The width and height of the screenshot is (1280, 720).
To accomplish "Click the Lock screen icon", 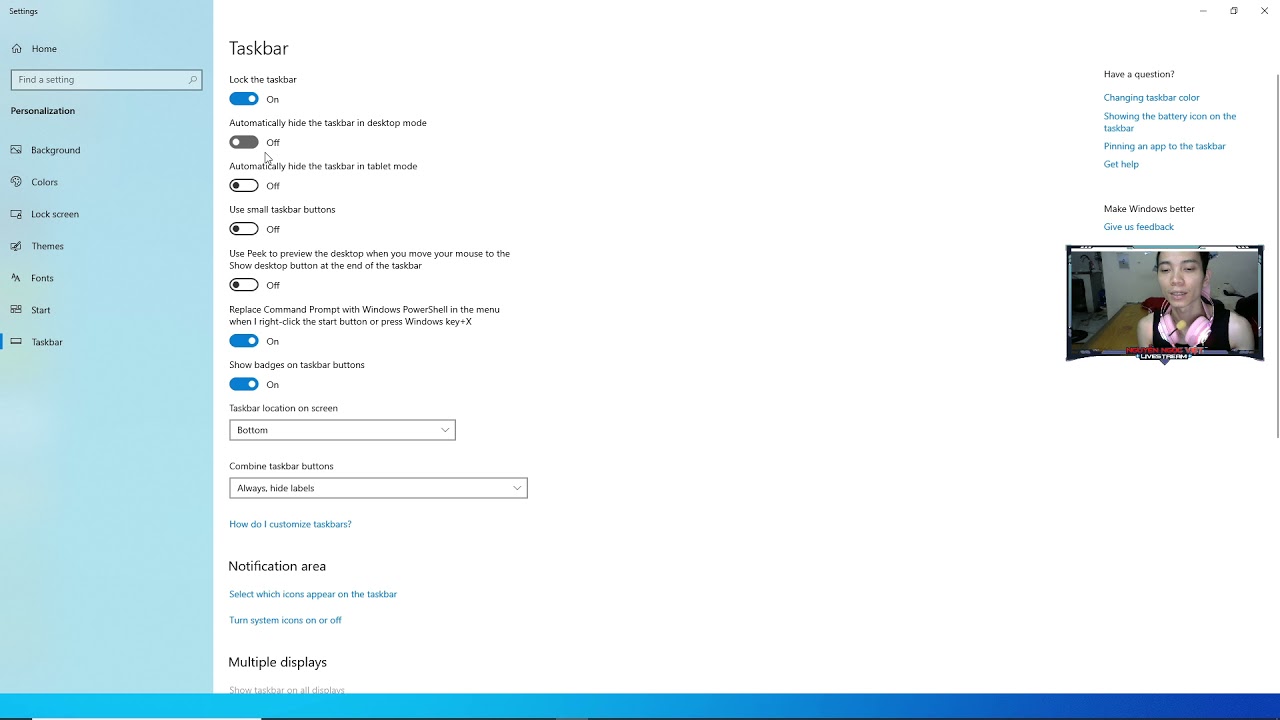I will coord(17,214).
